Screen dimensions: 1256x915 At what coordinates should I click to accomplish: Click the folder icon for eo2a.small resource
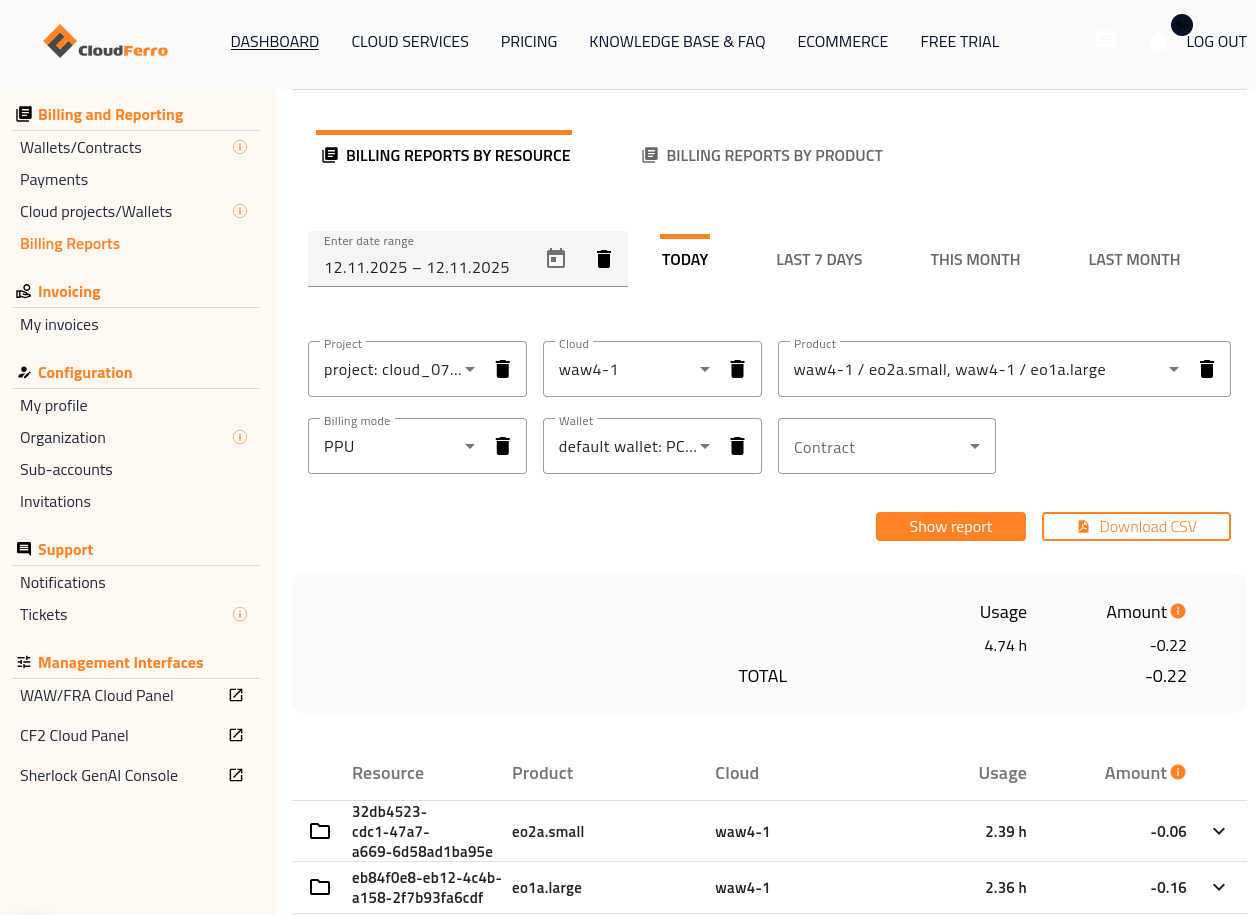[320, 831]
